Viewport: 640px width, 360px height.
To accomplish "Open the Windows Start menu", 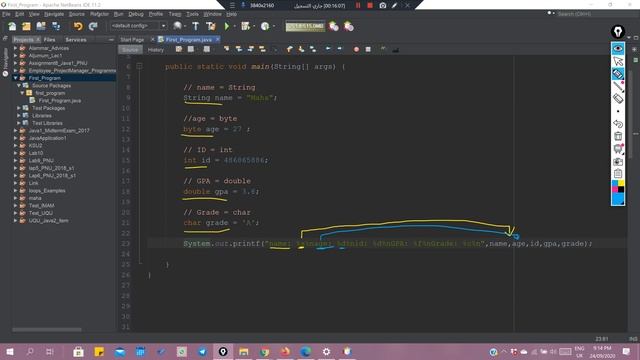I will click(10, 351).
